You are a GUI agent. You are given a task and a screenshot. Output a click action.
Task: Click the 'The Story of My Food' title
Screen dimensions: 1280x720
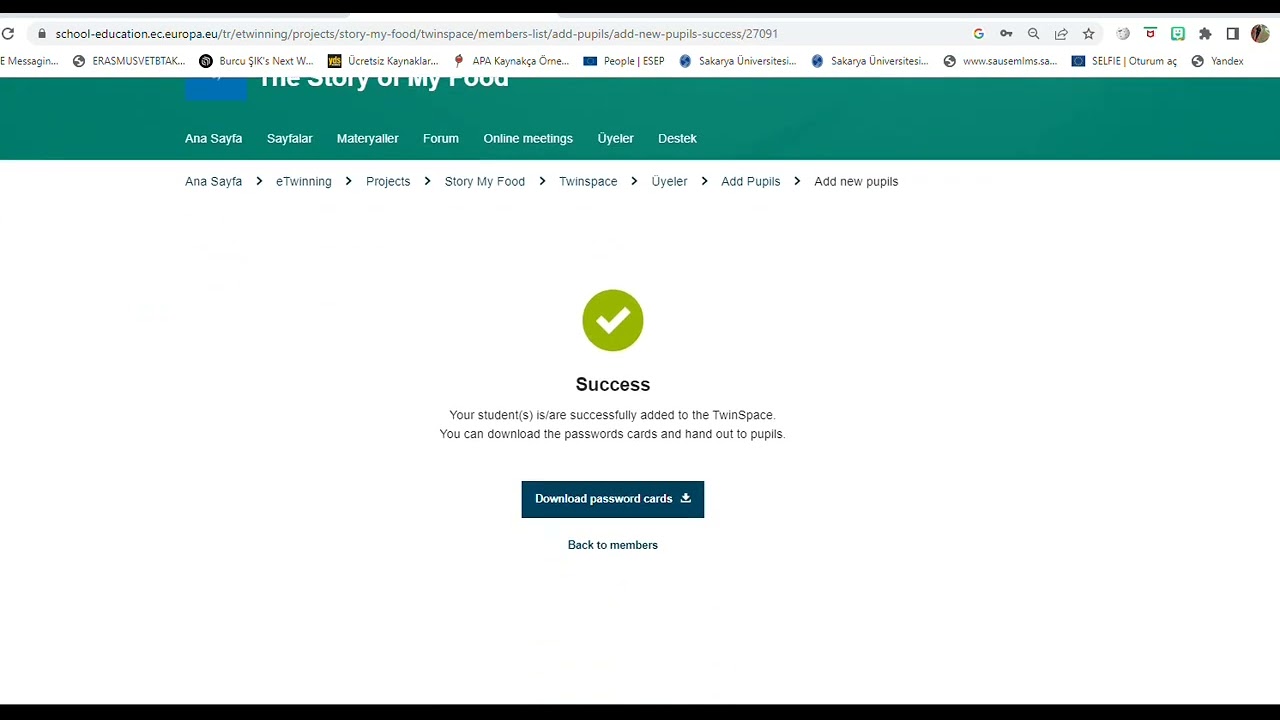(384, 82)
